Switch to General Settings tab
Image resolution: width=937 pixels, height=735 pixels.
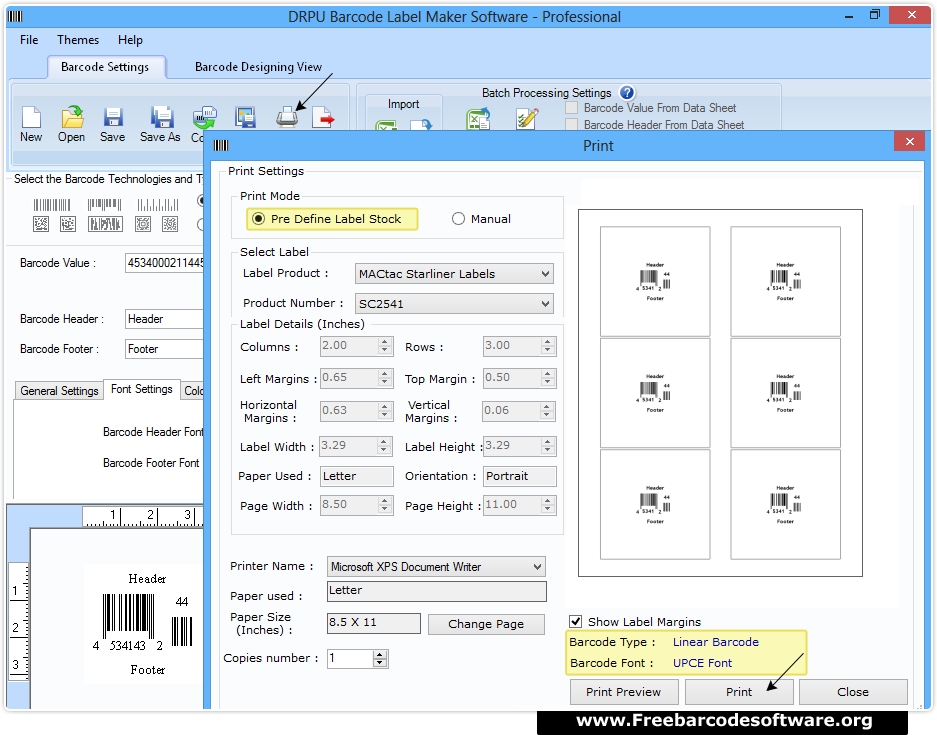pyautogui.click(x=59, y=391)
